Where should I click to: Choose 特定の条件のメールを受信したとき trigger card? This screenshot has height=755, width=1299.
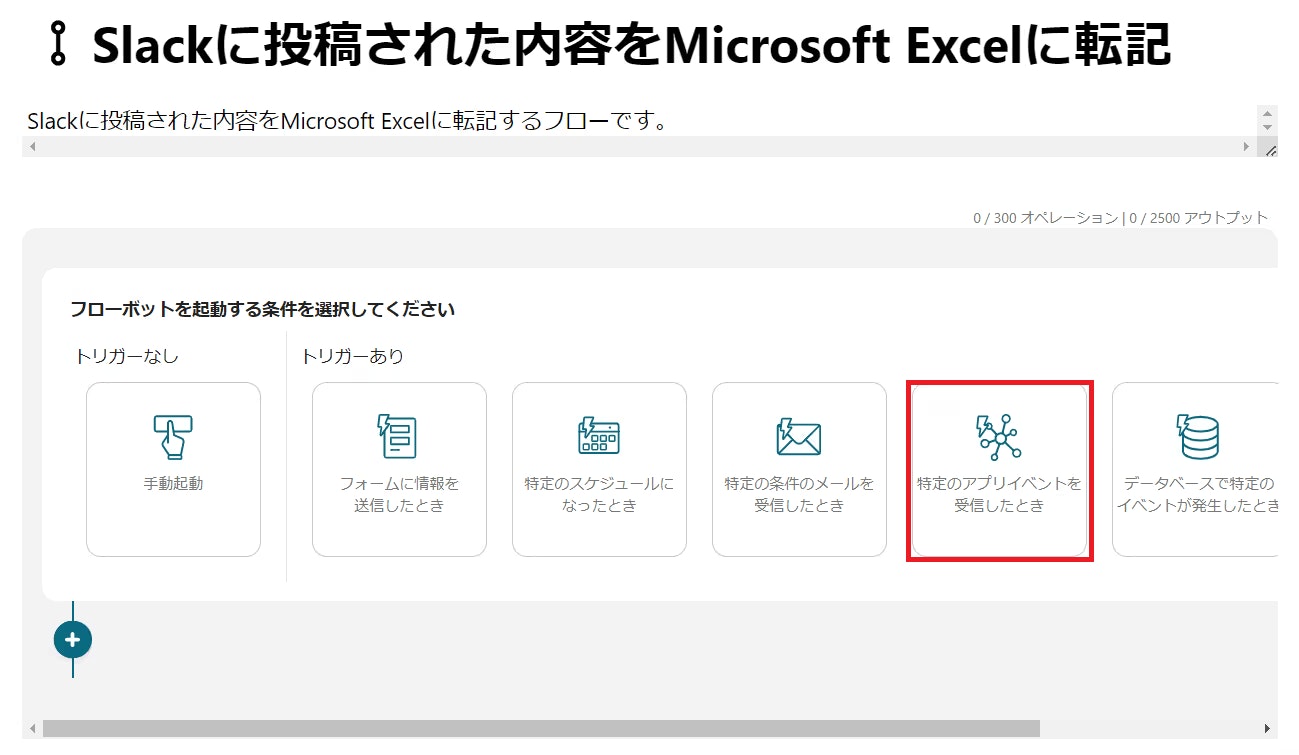point(799,469)
